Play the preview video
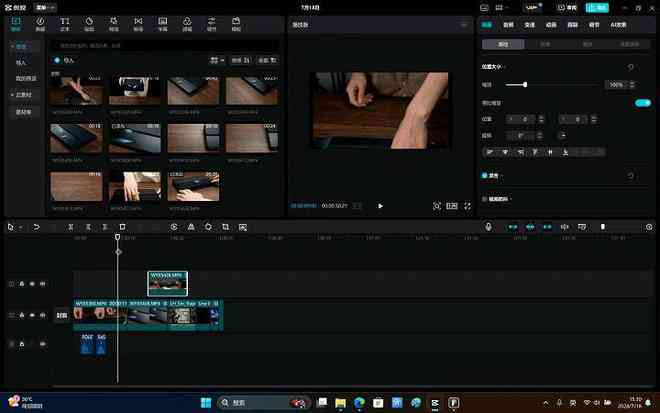 click(x=380, y=206)
